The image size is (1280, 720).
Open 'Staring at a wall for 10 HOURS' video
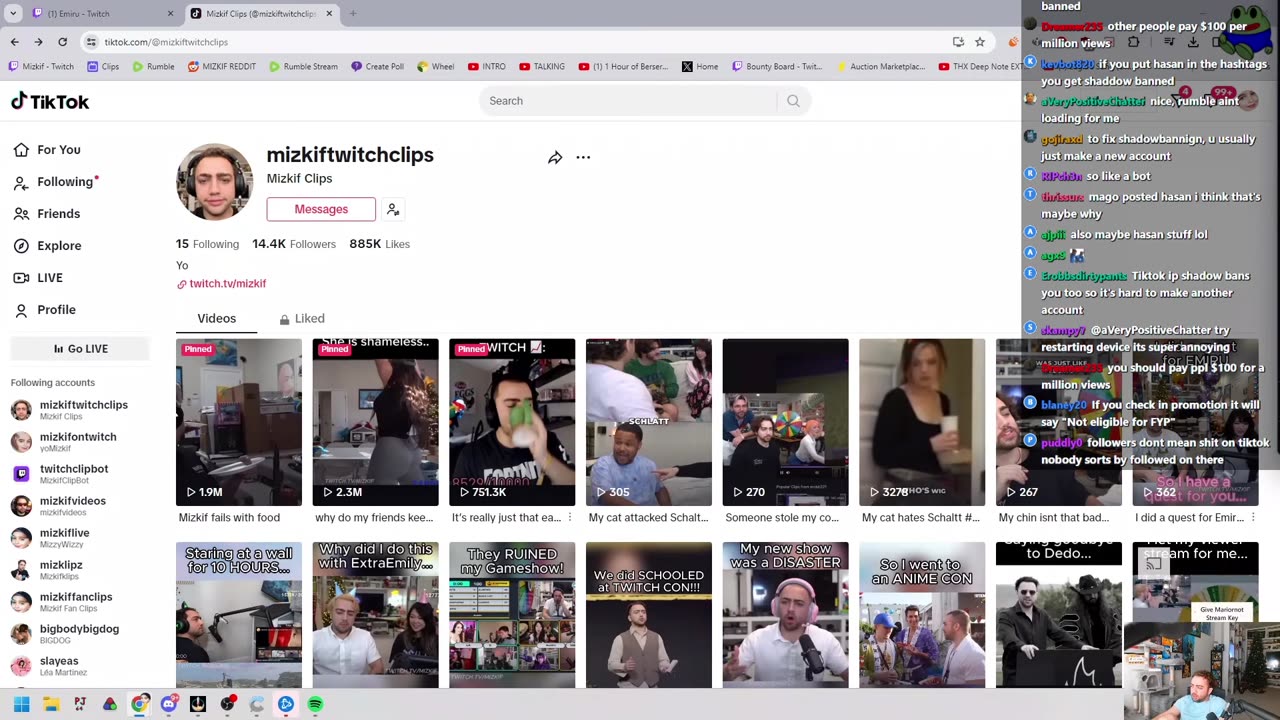coord(239,615)
